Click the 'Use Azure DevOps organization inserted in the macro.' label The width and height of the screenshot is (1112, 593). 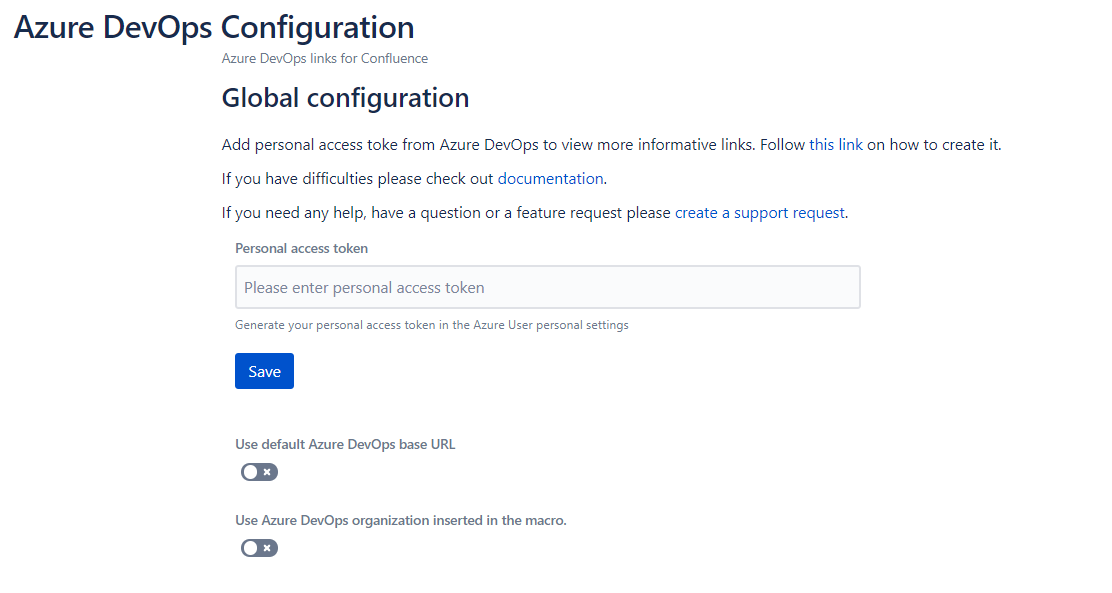click(x=399, y=520)
